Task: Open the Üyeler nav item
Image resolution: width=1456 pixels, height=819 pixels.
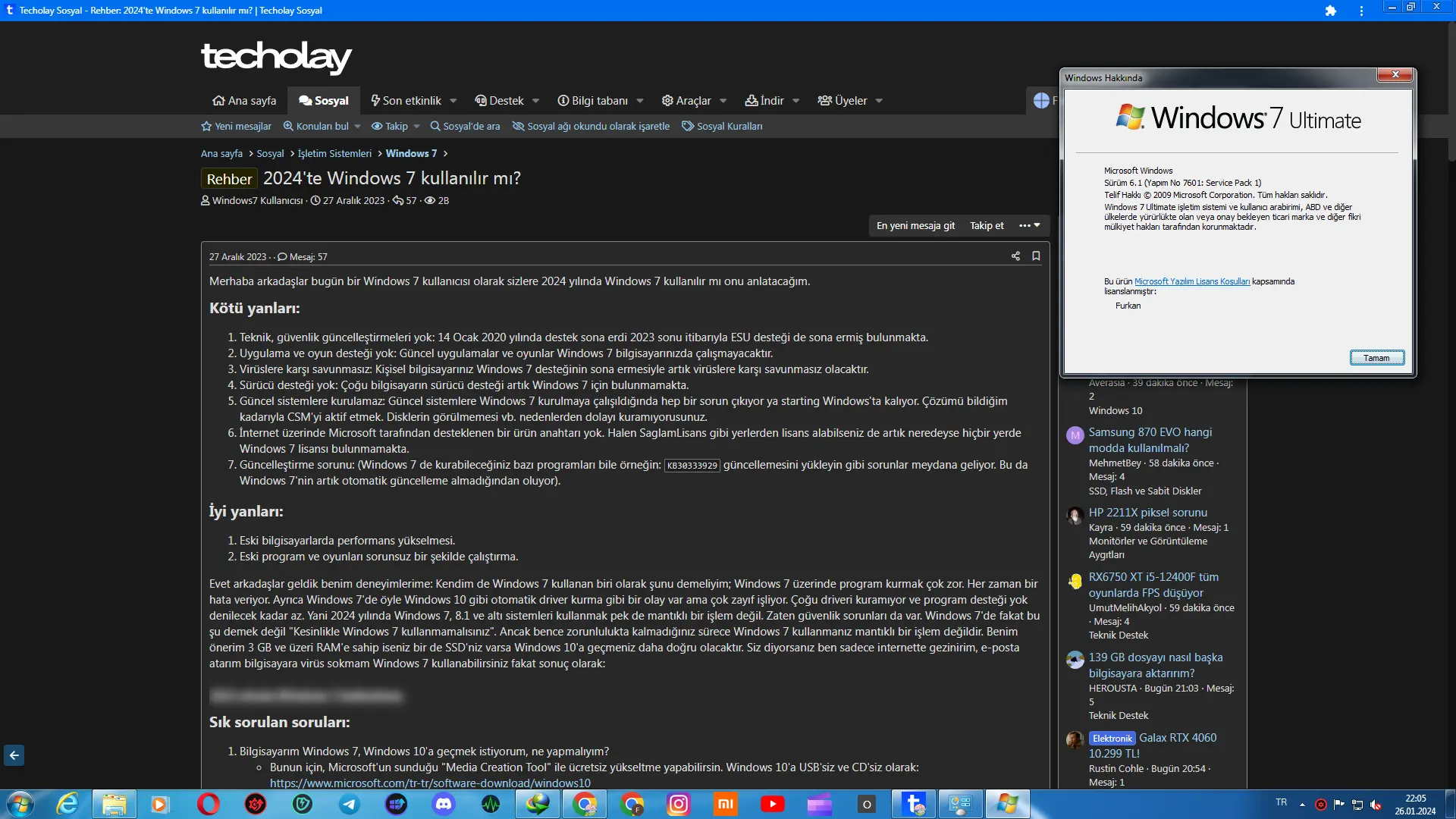Action: point(842,101)
